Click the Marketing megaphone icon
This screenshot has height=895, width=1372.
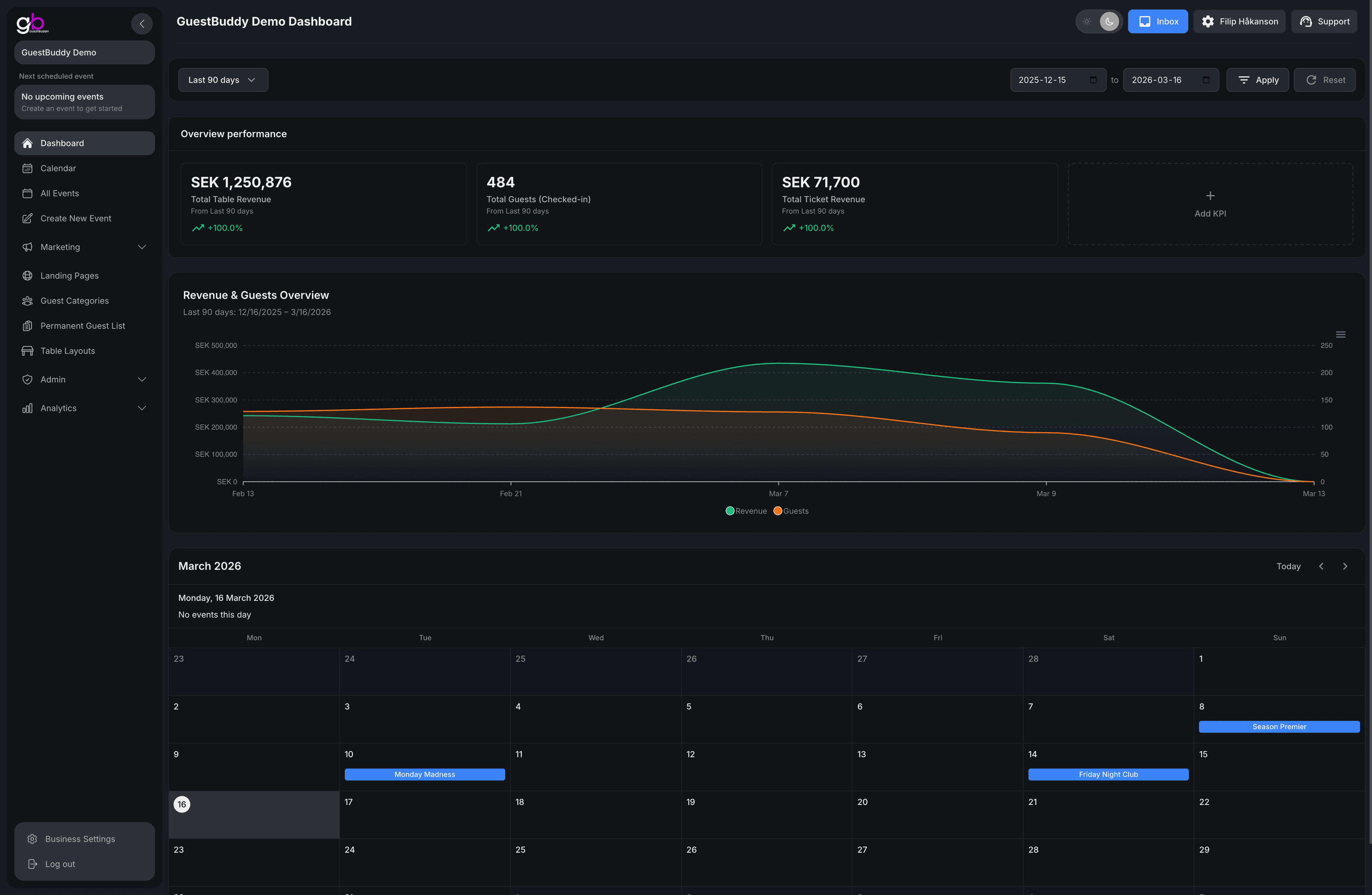point(28,247)
